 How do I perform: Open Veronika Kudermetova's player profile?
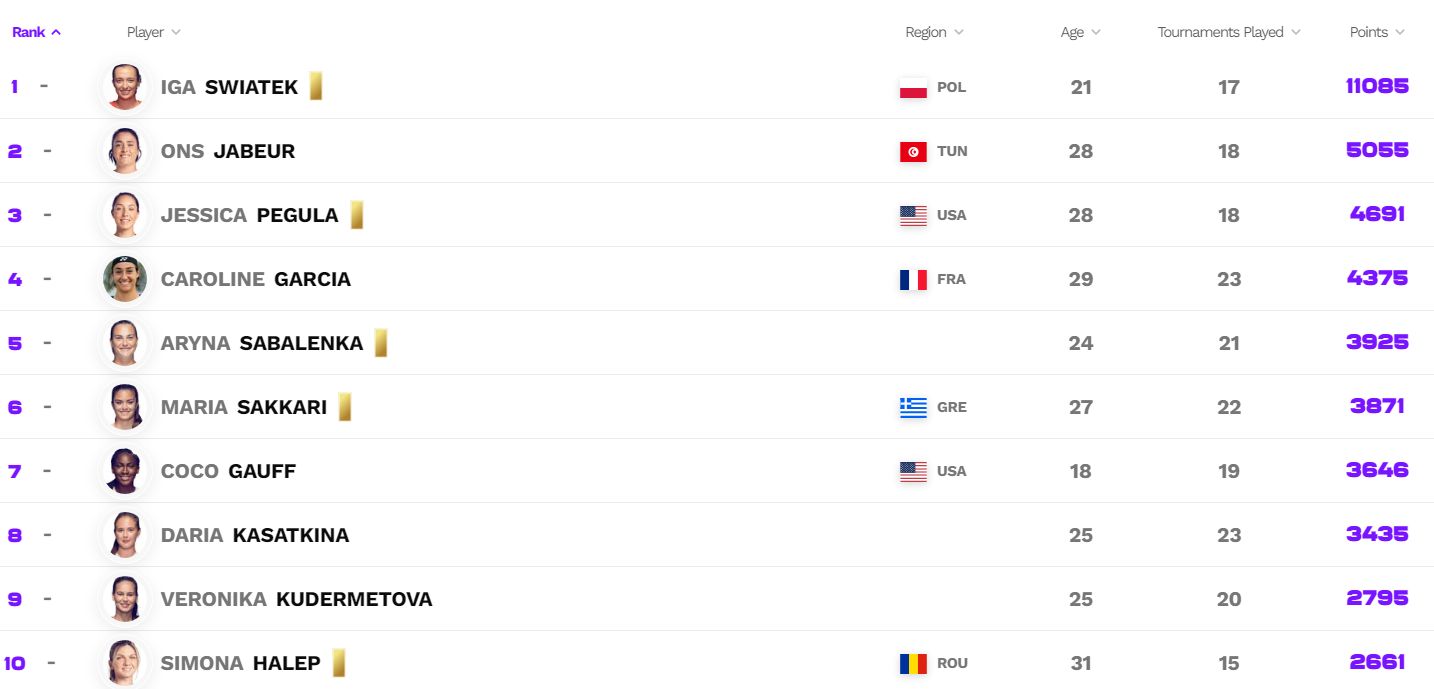coord(296,599)
